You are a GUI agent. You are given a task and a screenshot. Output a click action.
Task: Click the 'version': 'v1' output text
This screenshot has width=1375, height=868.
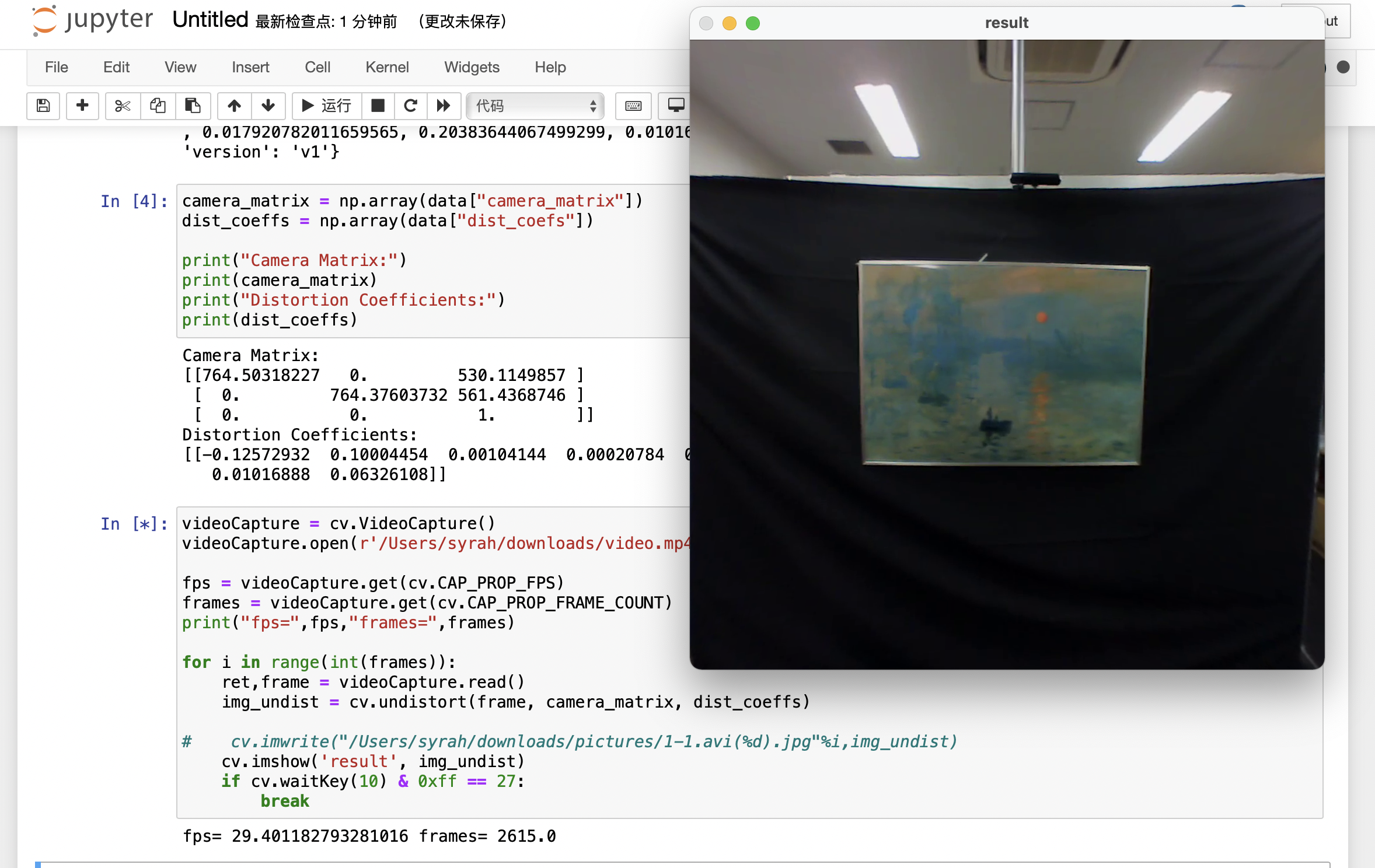[261, 152]
